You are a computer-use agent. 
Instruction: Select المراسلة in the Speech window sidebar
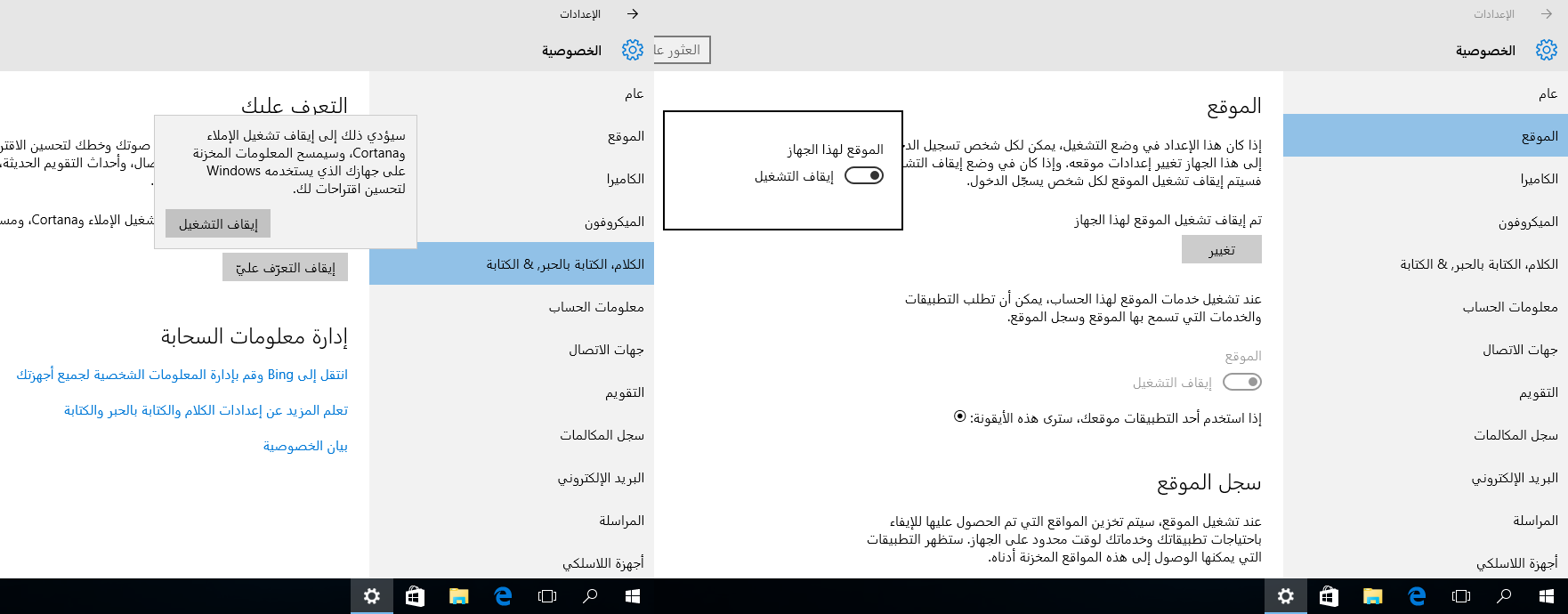click(x=512, y=521)
